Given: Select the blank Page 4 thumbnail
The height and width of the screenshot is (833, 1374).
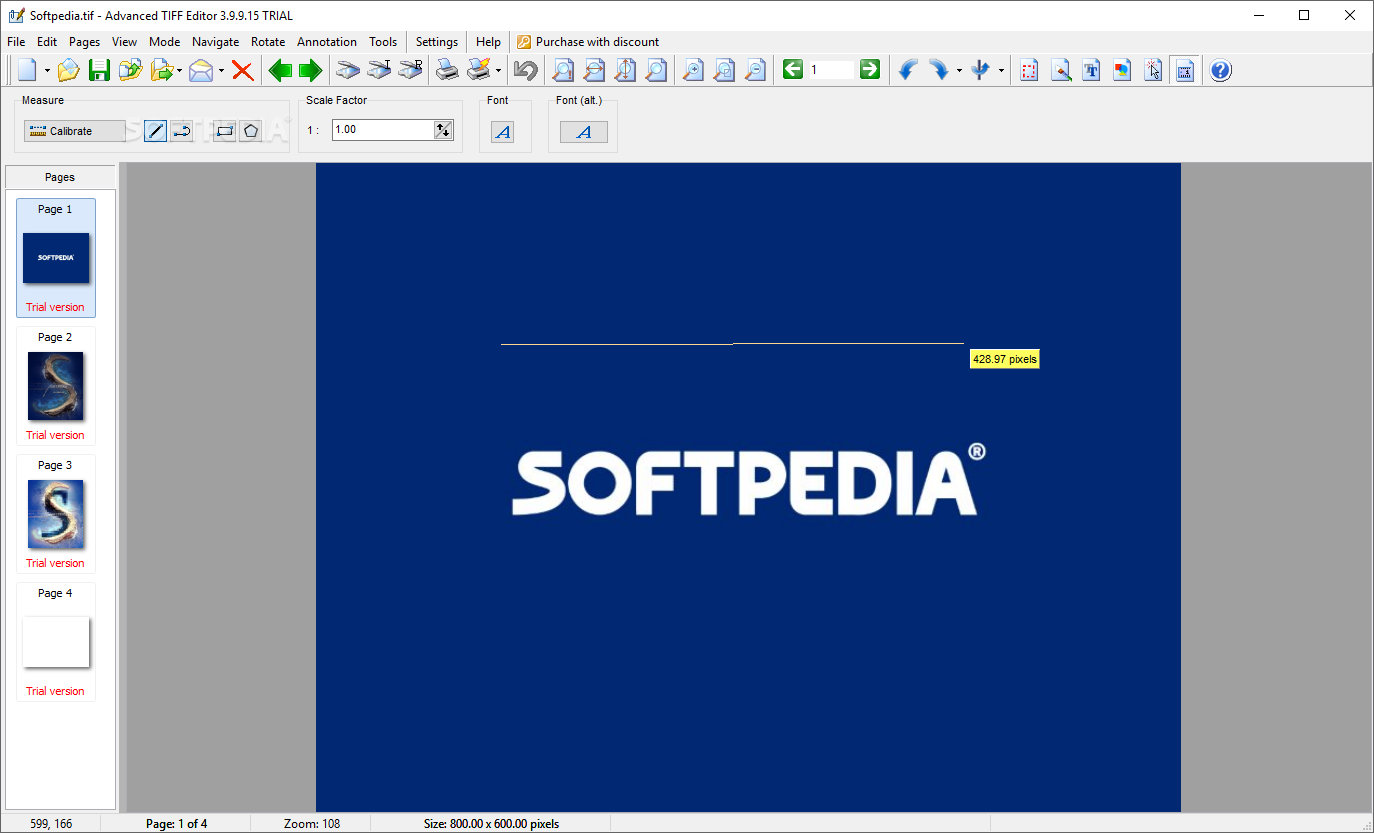Looking at the screenshot, I should tap(56, 642).
